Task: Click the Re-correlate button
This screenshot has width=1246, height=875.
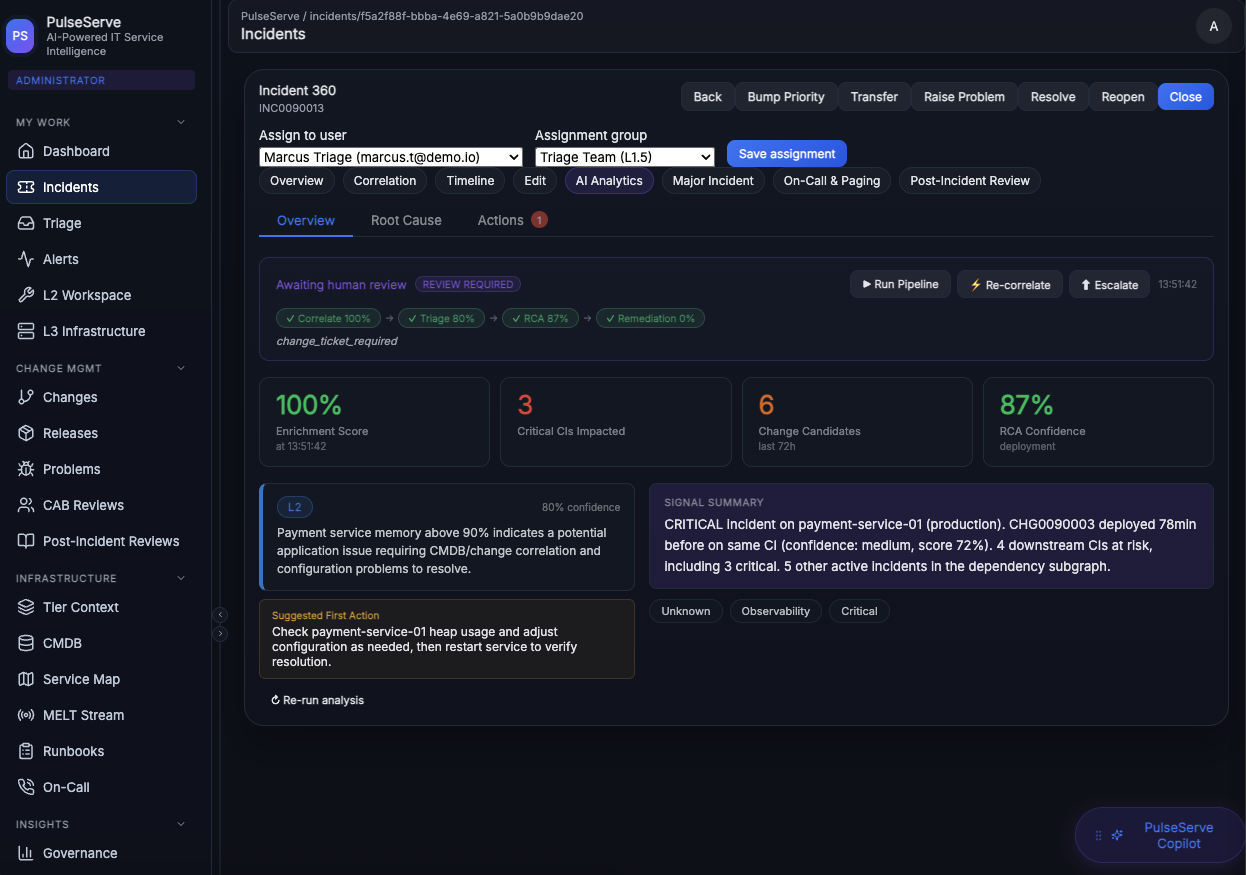Action: tap(1010, 285)
